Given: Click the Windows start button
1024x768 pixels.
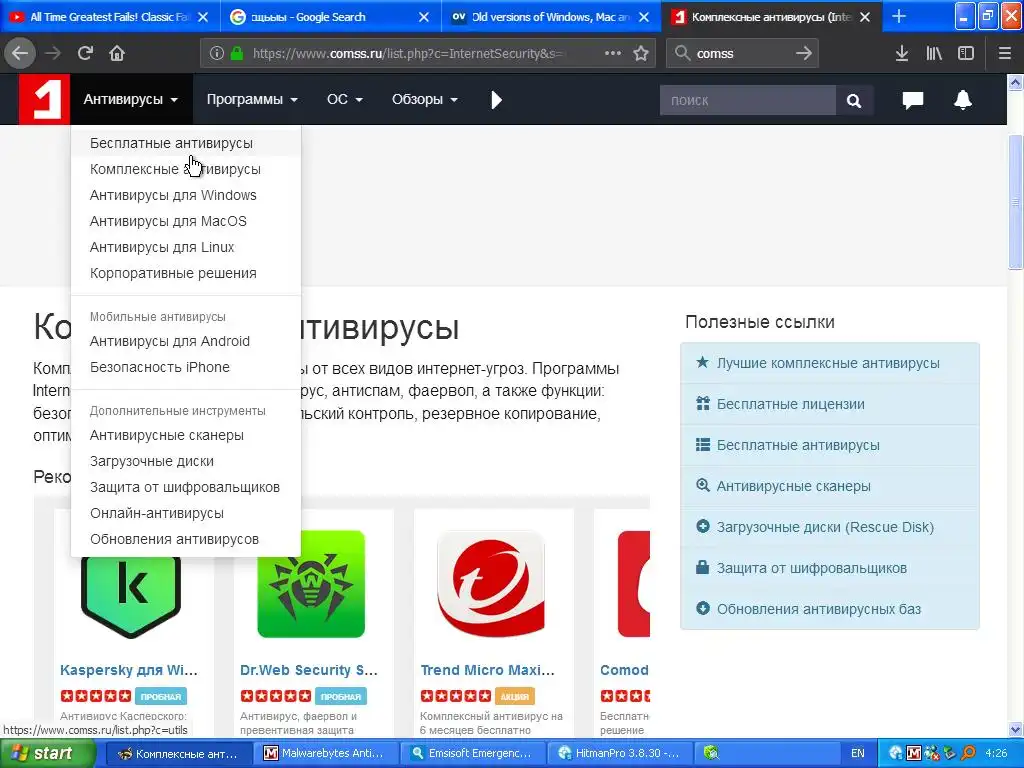Looking at the screenshot, I should pyautogui.click(x=47, y=753).
